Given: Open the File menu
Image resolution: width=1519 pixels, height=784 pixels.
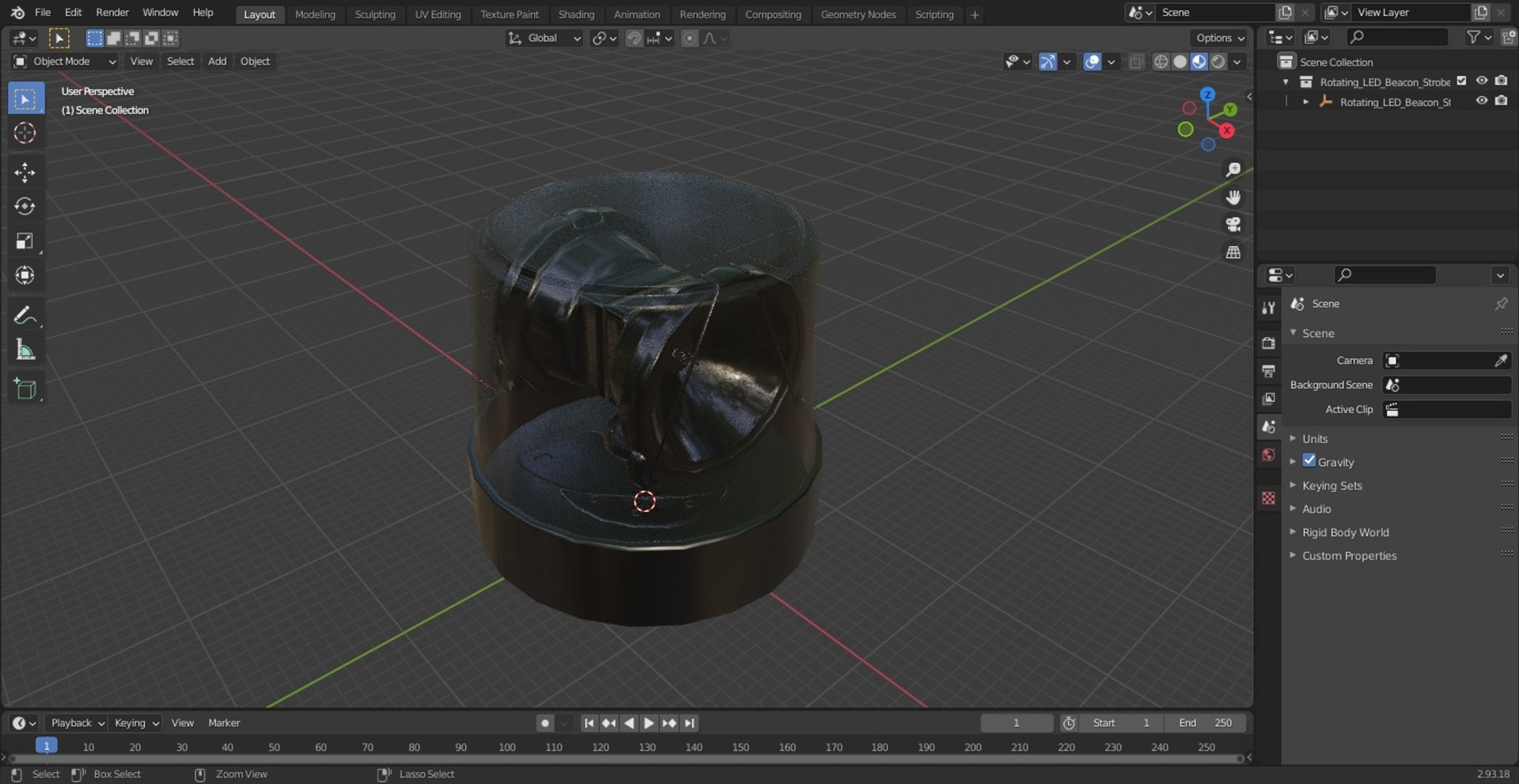Looking at the screenshot, I should click(43, 13).
